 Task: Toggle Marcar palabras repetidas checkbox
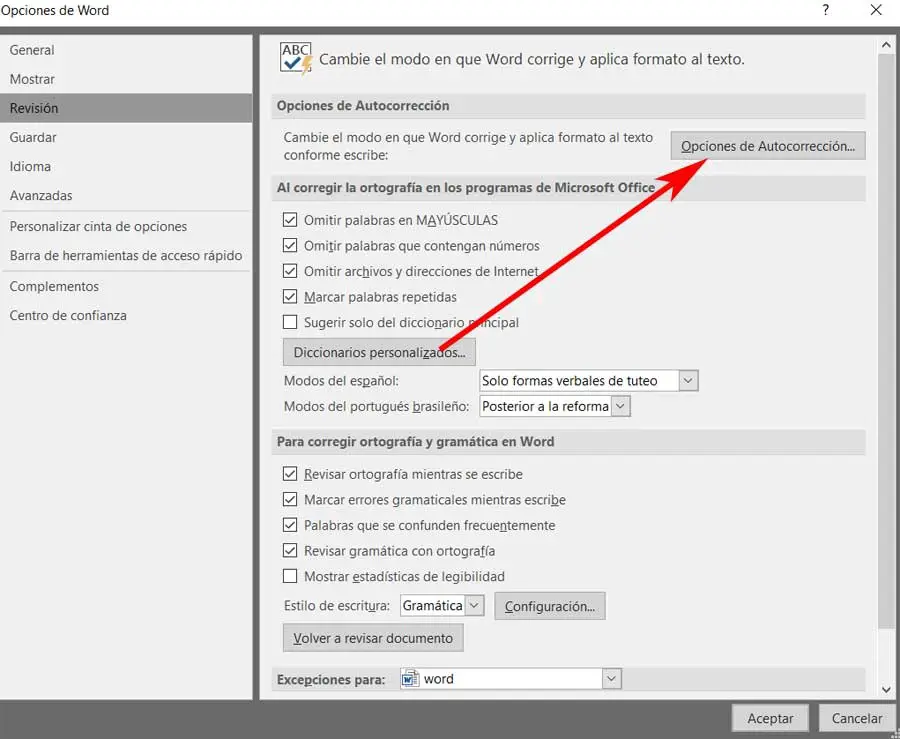pos(290,297)
